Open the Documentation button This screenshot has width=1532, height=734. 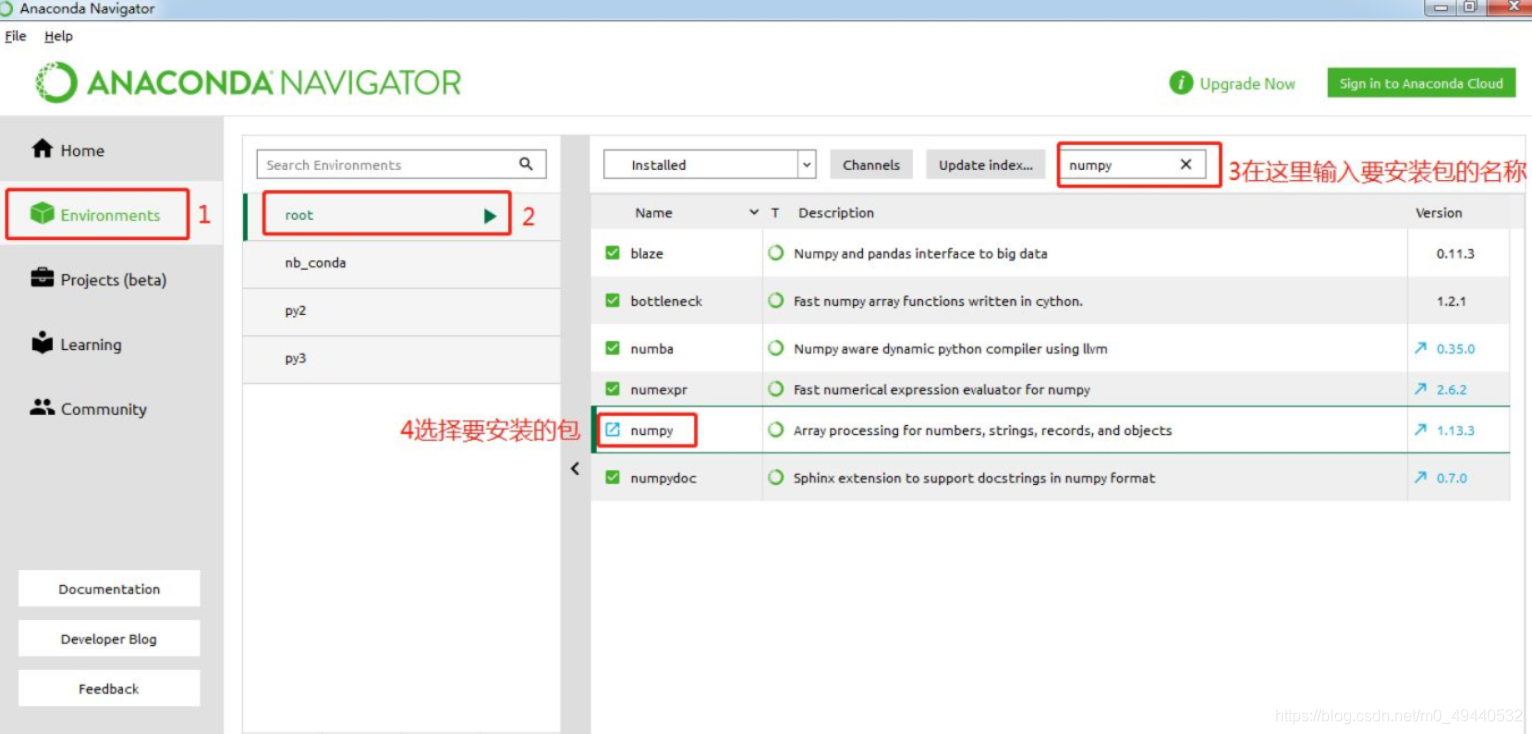(x=109, y=589)
